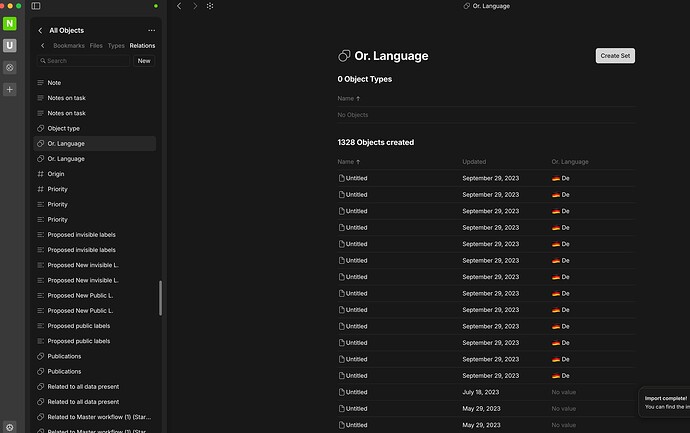Move tabs left with the small chevron

point(43,45)
